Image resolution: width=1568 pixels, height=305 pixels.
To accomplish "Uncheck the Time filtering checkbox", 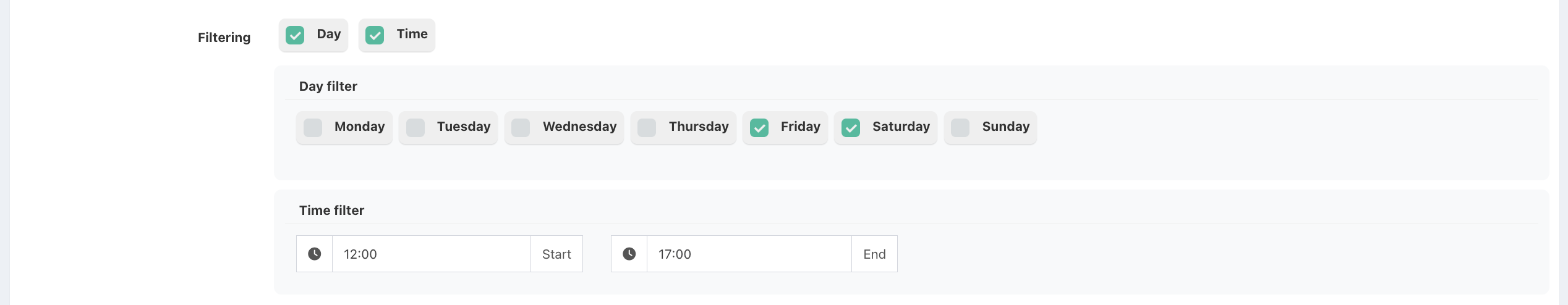I will (375, 35).
